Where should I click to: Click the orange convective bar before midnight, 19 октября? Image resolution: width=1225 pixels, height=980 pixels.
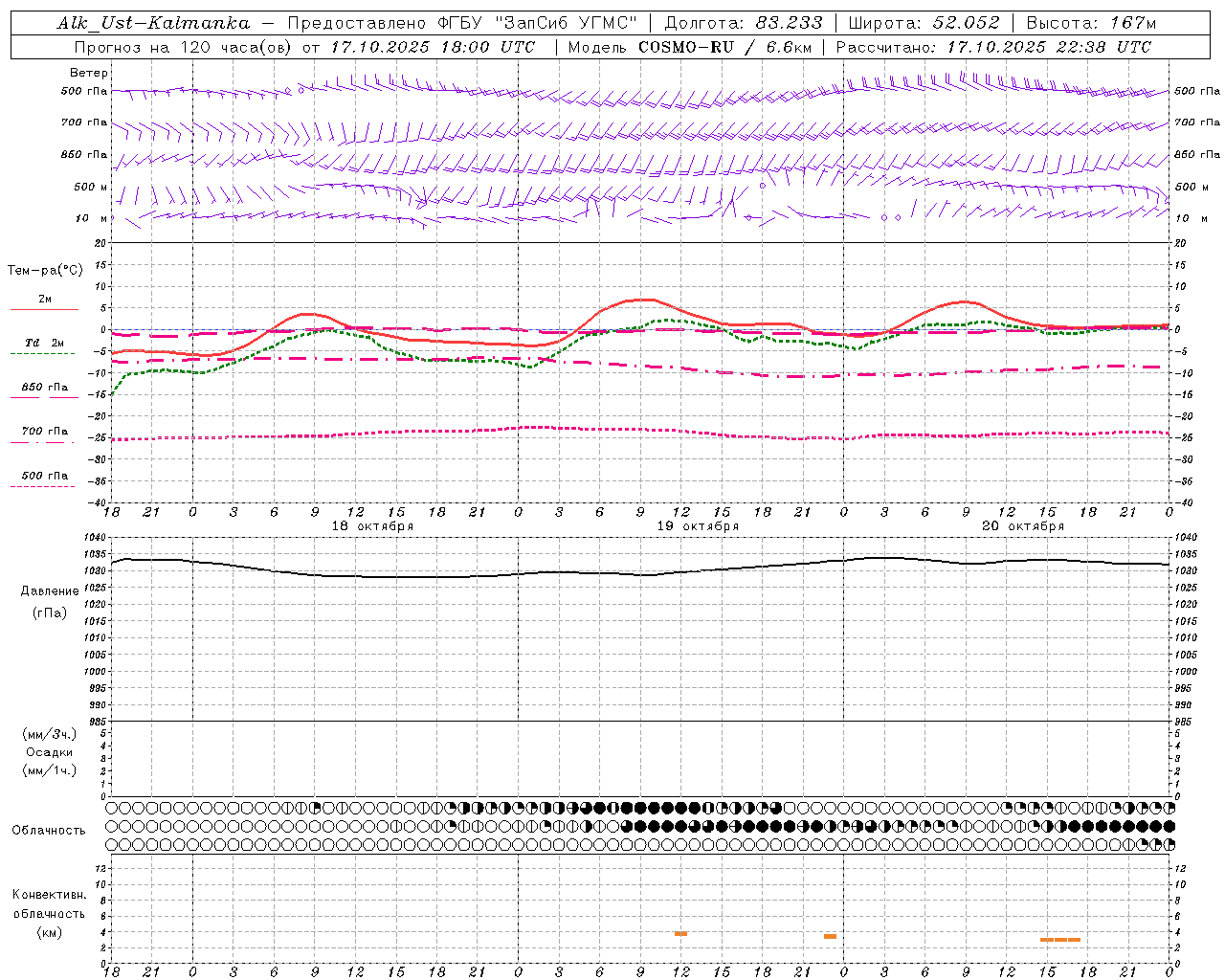830,936
